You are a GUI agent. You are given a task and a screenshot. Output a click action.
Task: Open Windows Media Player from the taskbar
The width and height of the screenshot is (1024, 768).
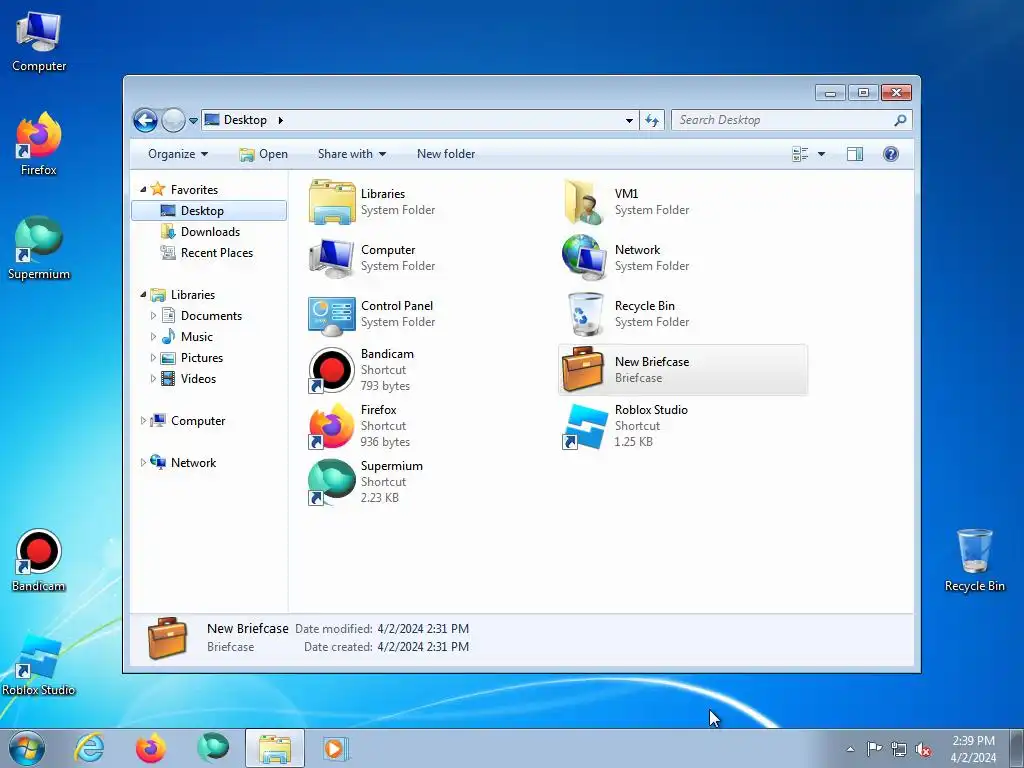pos(336,748)
